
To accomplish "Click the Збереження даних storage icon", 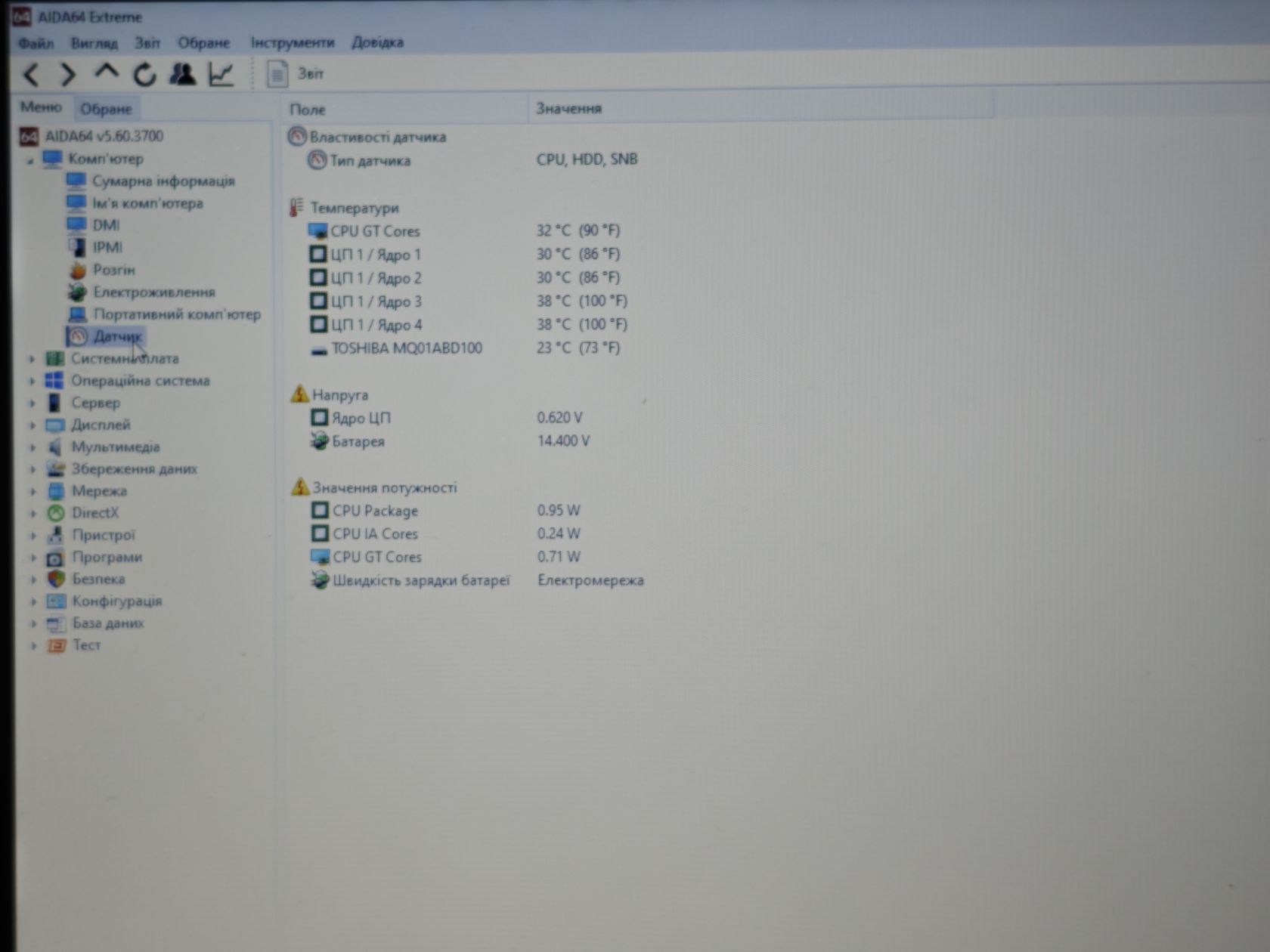I will coord(55,469).
